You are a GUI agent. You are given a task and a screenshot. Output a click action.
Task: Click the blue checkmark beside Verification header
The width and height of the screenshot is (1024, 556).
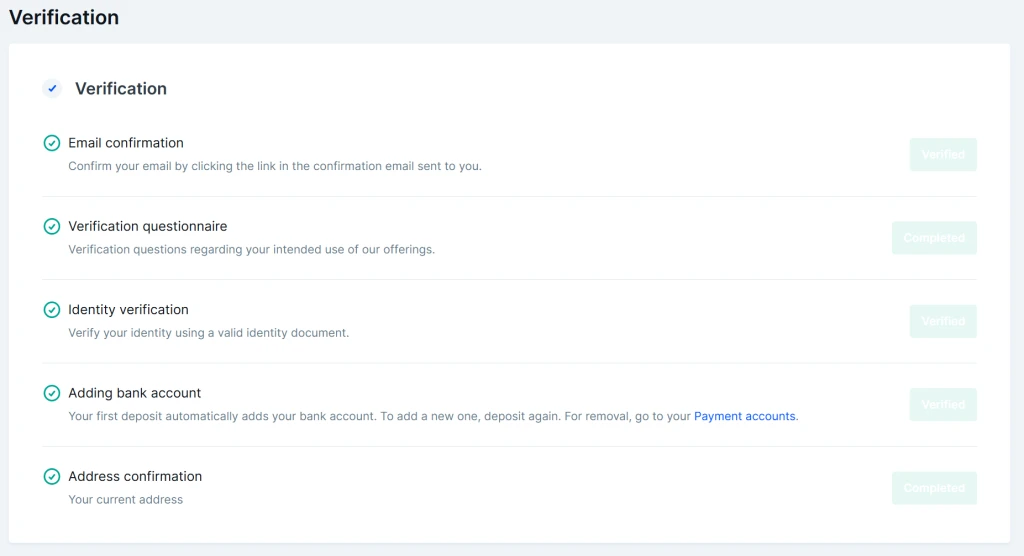click(52, 89)
